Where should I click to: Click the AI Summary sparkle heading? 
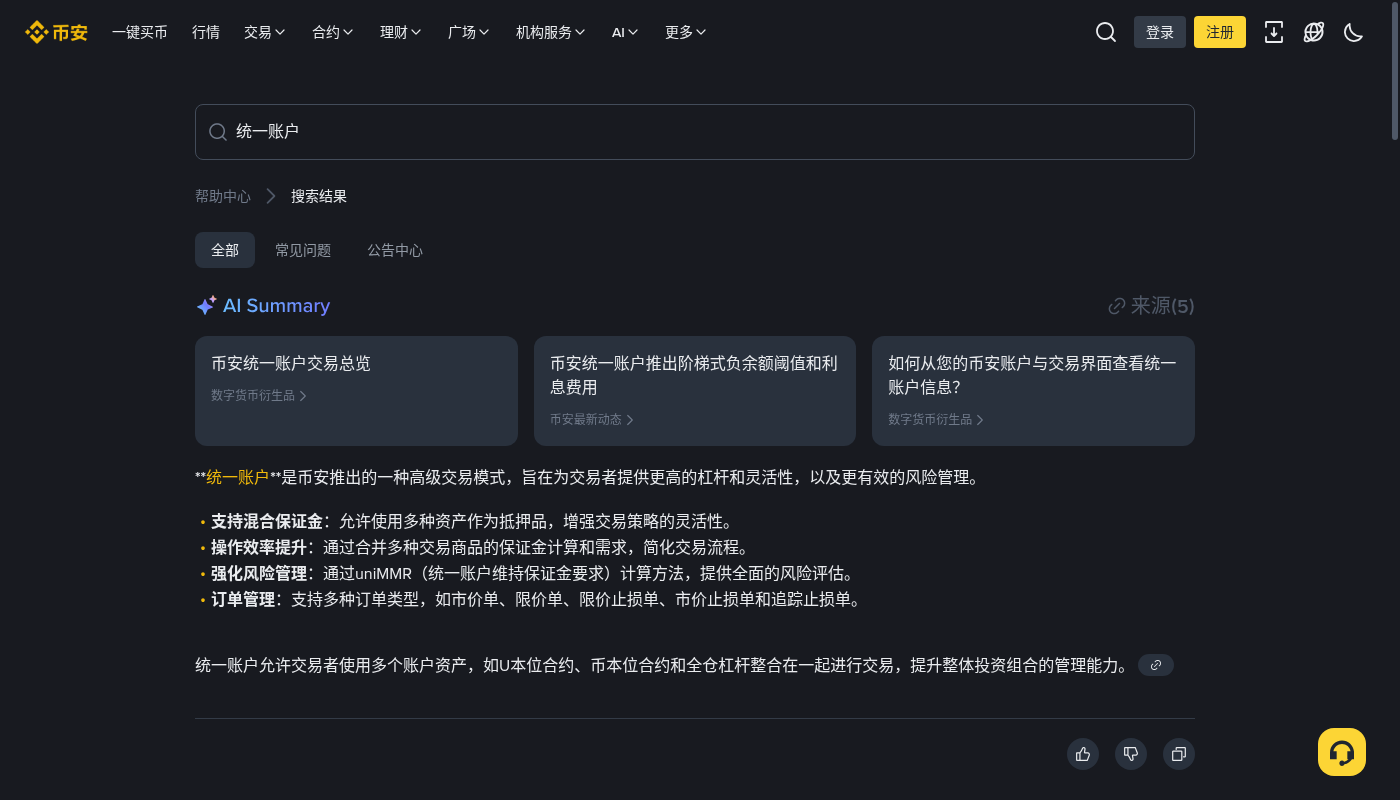pyautogui.click(x=263, y=306)
